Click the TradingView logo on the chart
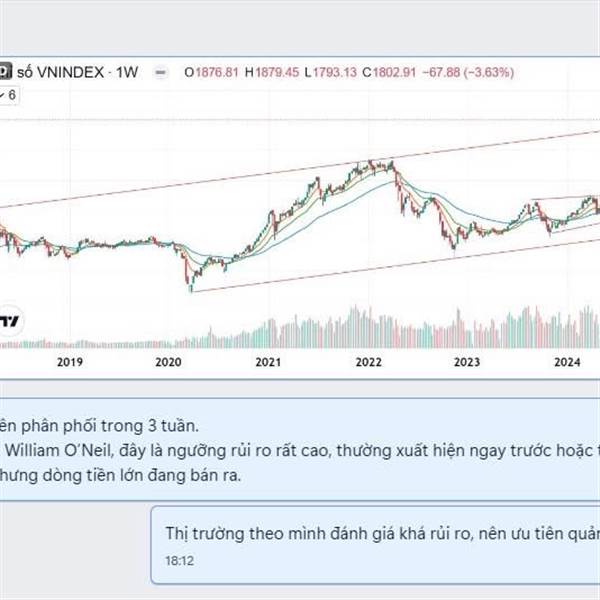 pos(11,322)
